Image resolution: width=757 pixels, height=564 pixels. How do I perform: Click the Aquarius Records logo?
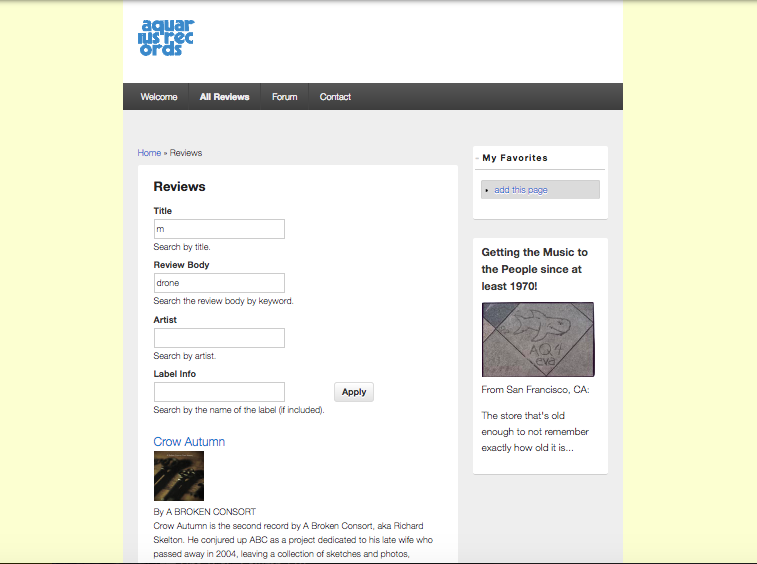pyautogui.click(x=166, y=38)
